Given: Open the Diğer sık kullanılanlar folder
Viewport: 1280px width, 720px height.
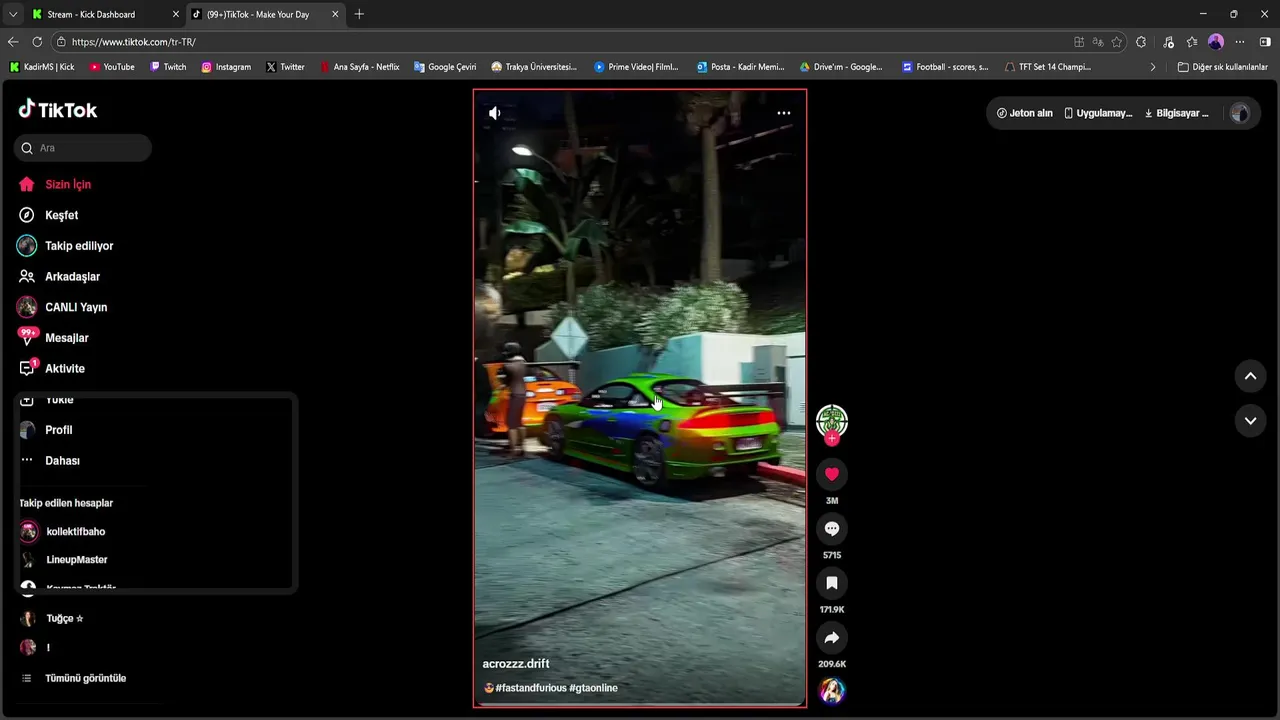Looking at the screenshot, I should pyautogui.click(x=1222, y=67).
